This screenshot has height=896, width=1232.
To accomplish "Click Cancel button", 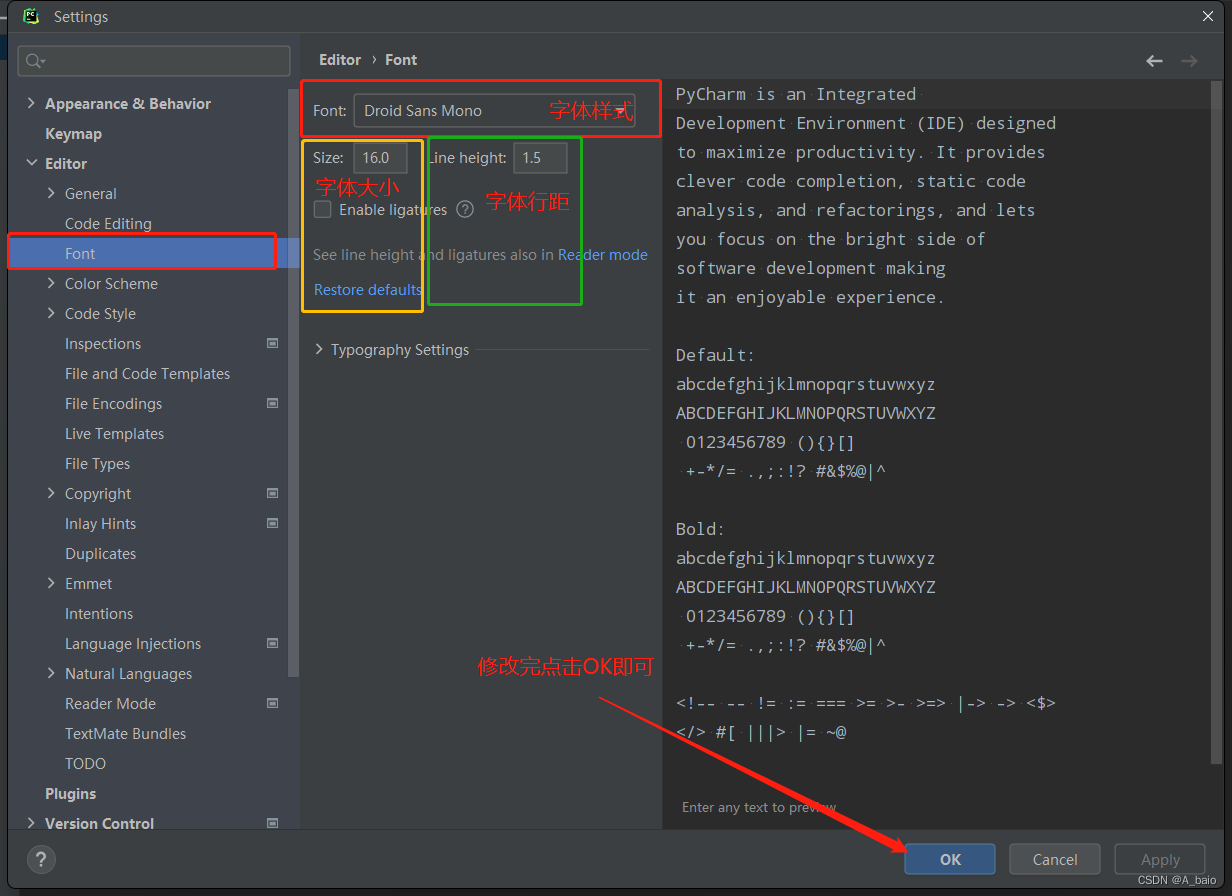I will pos(1055,859).
